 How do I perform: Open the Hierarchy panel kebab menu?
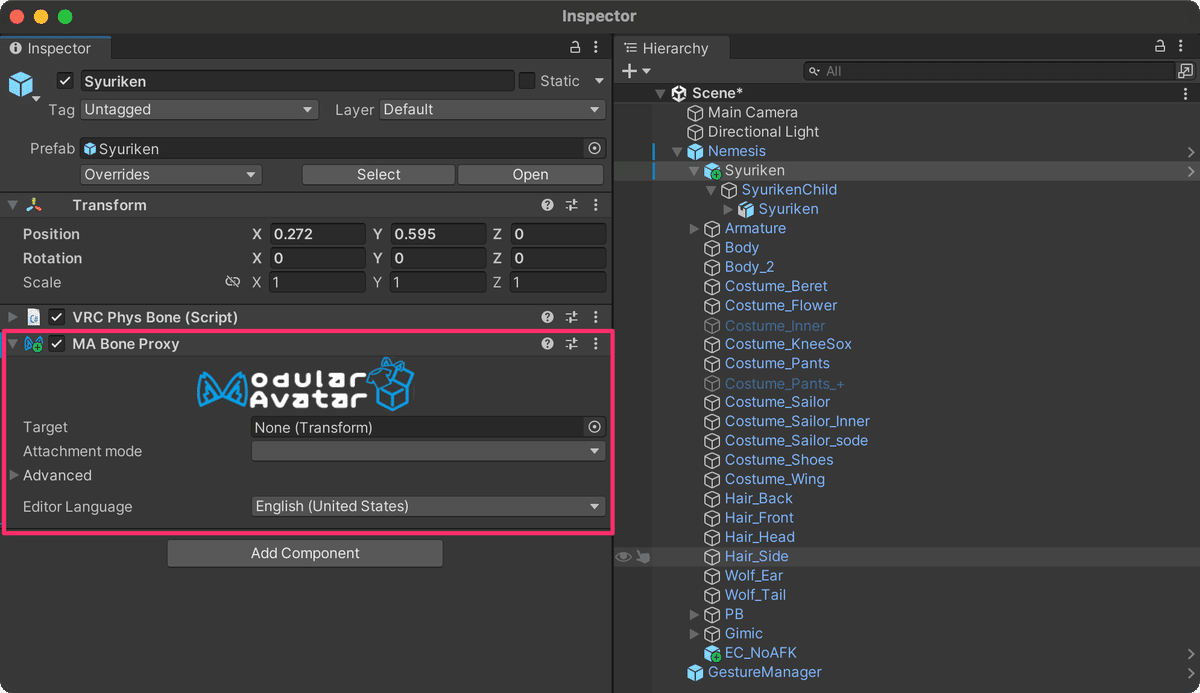[1180, 47]
